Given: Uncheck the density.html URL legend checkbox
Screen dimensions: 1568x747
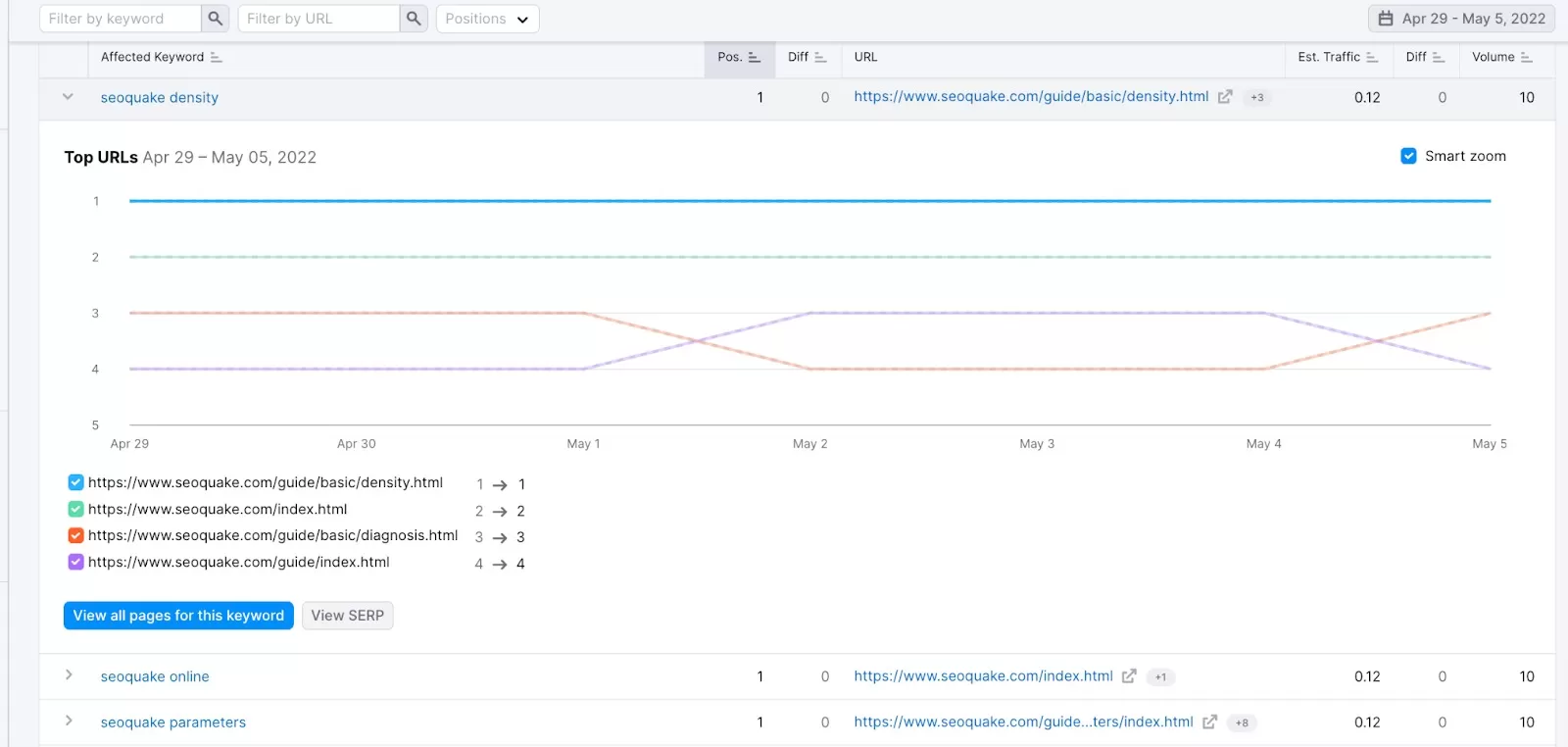Looking at the screenshot, I should (75, 482).
